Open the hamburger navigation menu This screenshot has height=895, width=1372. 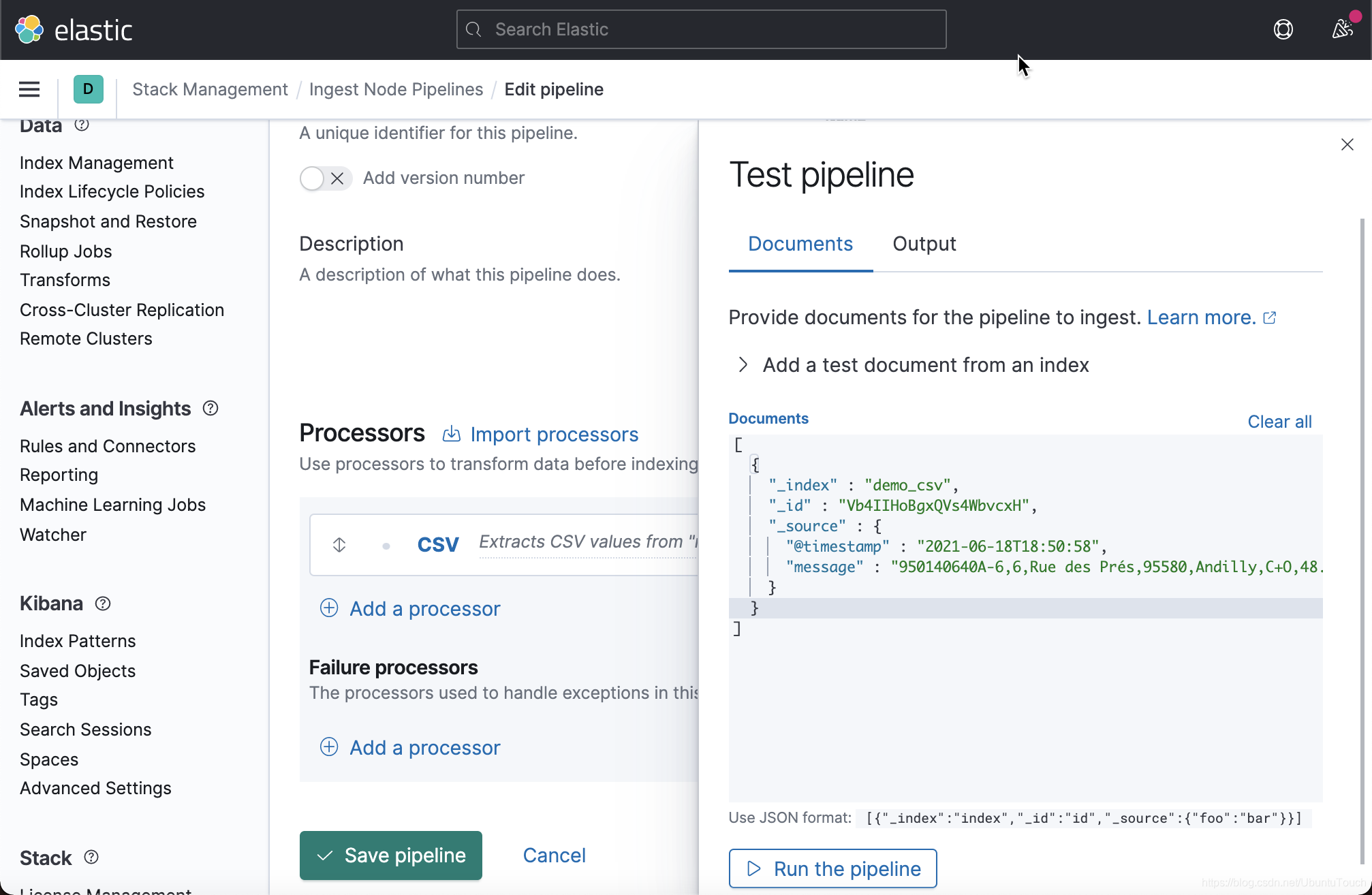(x=29, y=89)
